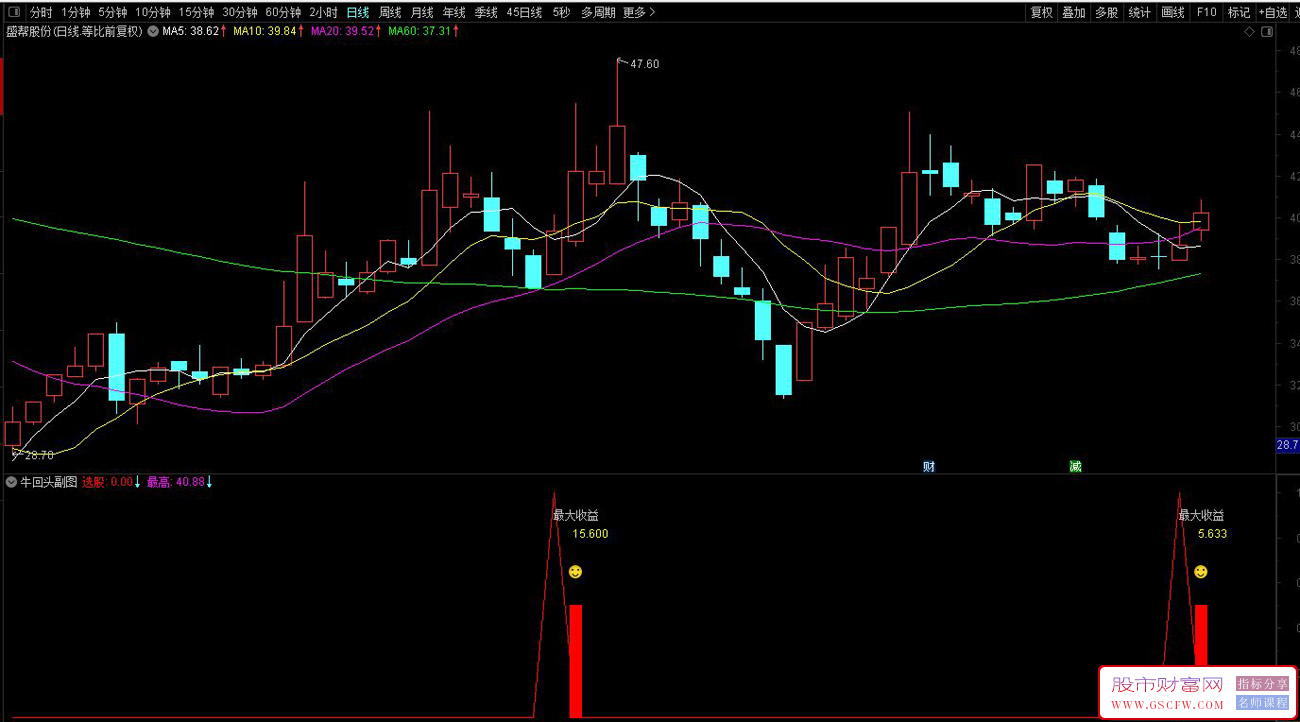Click the 牛回头副图 sub-chart title
Screen dimensions: 1300x722
pyautogui.click(x=49, y=482)
